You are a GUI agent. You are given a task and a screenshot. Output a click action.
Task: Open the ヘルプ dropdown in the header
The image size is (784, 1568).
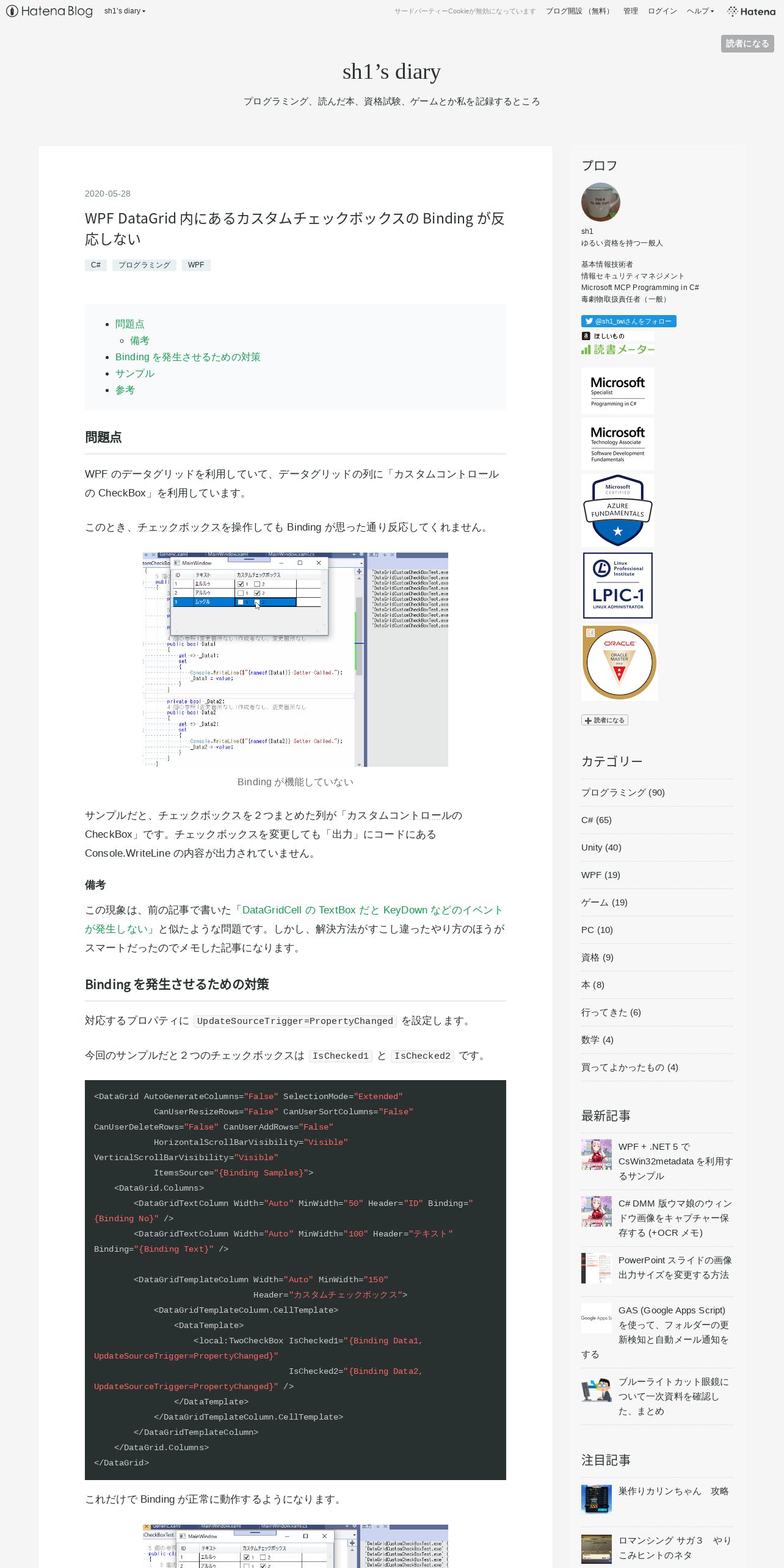700,11
